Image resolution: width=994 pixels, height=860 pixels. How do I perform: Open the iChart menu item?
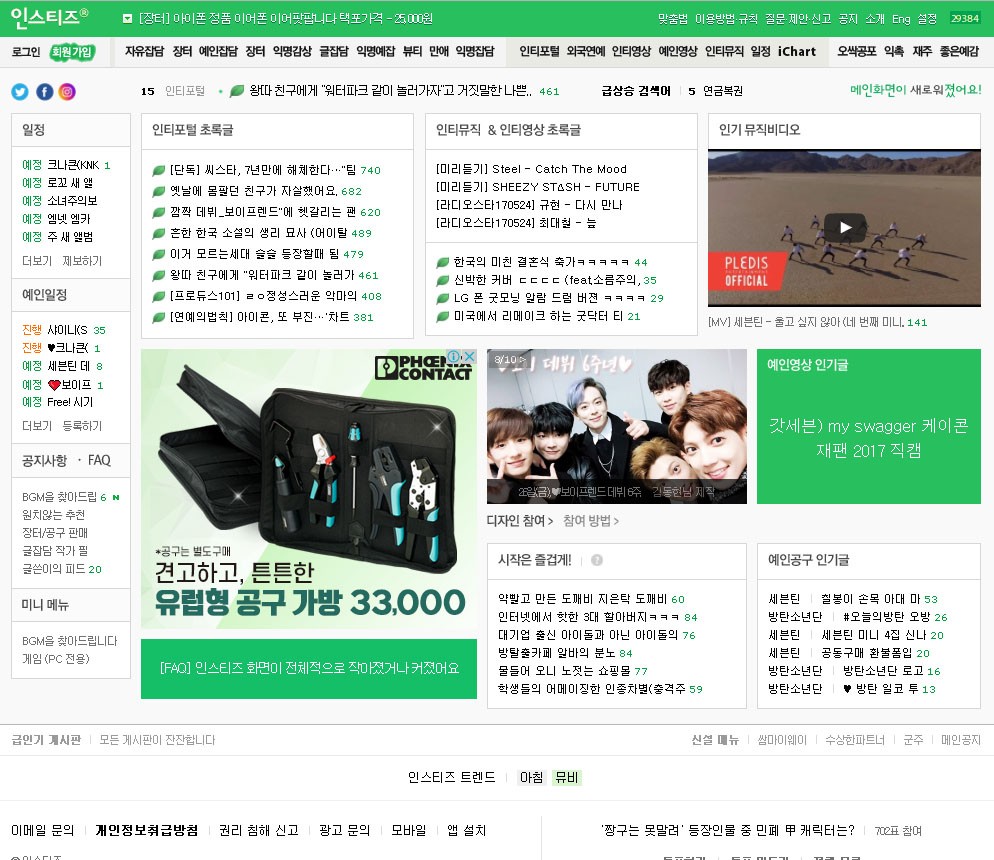coord(796,52)
